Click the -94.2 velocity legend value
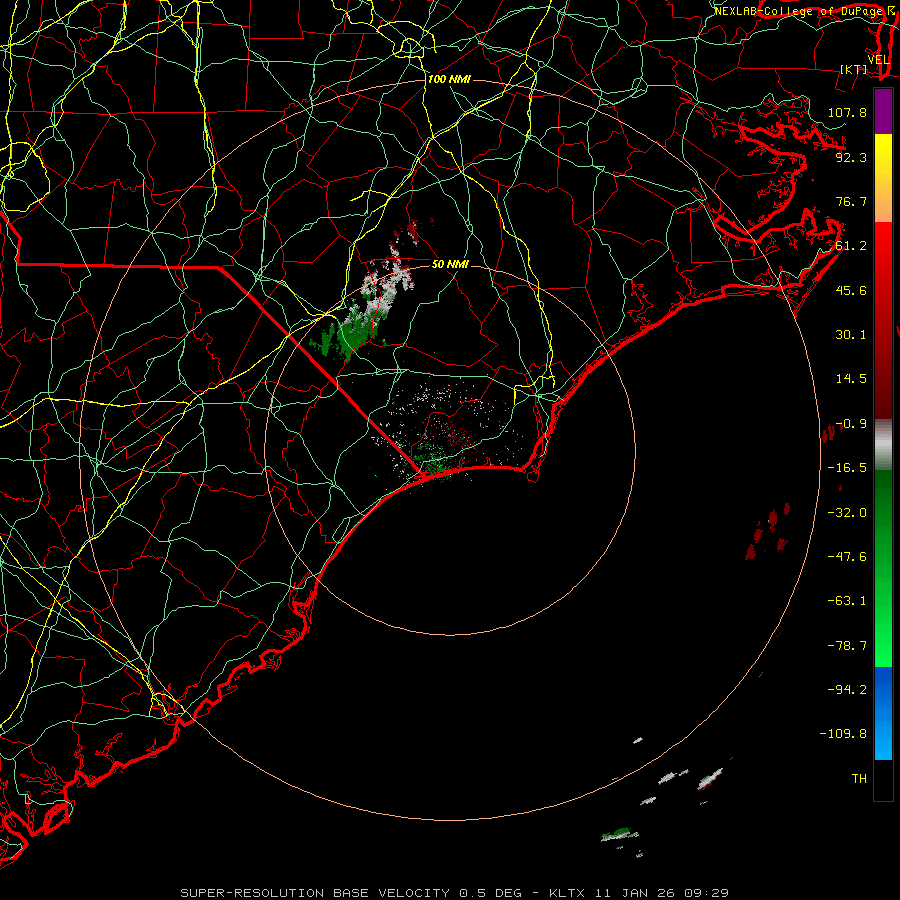This screenshot has height=900, width=900. tap(847, 689)
